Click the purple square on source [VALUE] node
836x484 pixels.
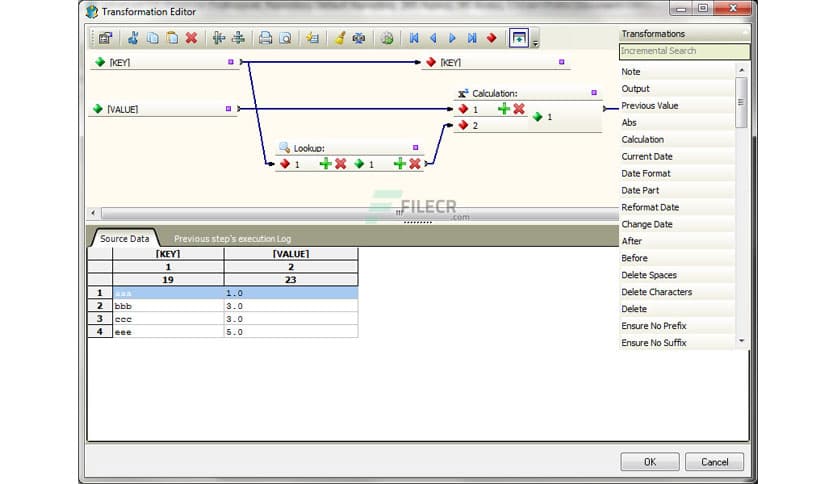(228, 108)
